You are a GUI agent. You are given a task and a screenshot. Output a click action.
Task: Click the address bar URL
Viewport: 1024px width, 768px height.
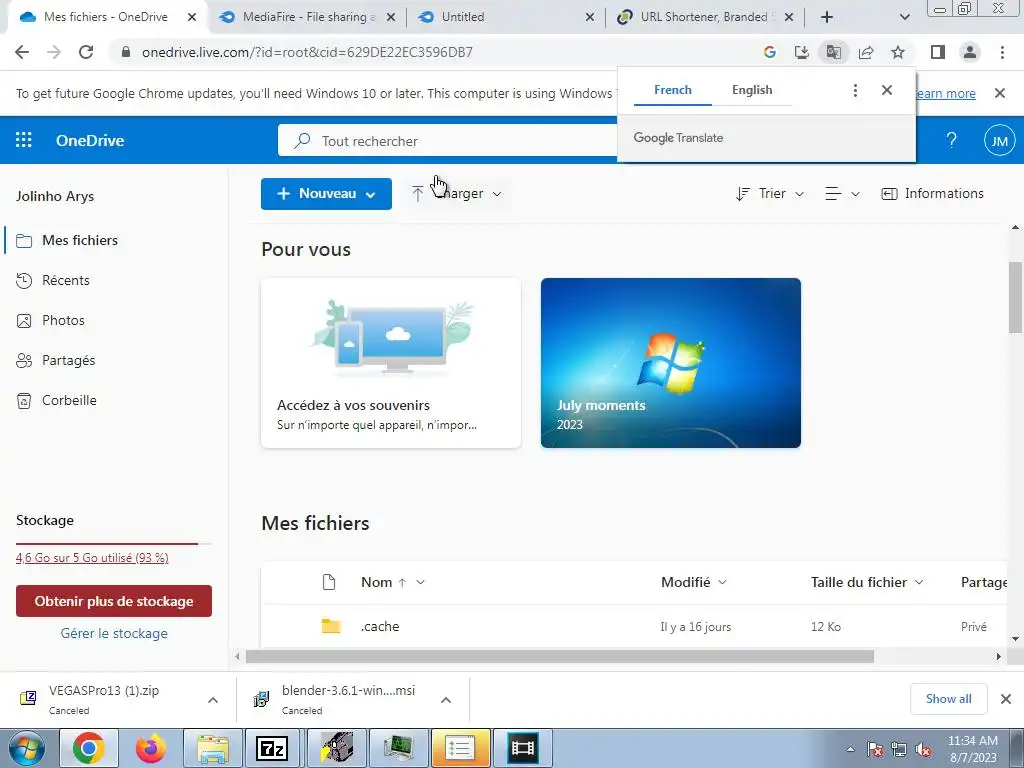(307, 52)
